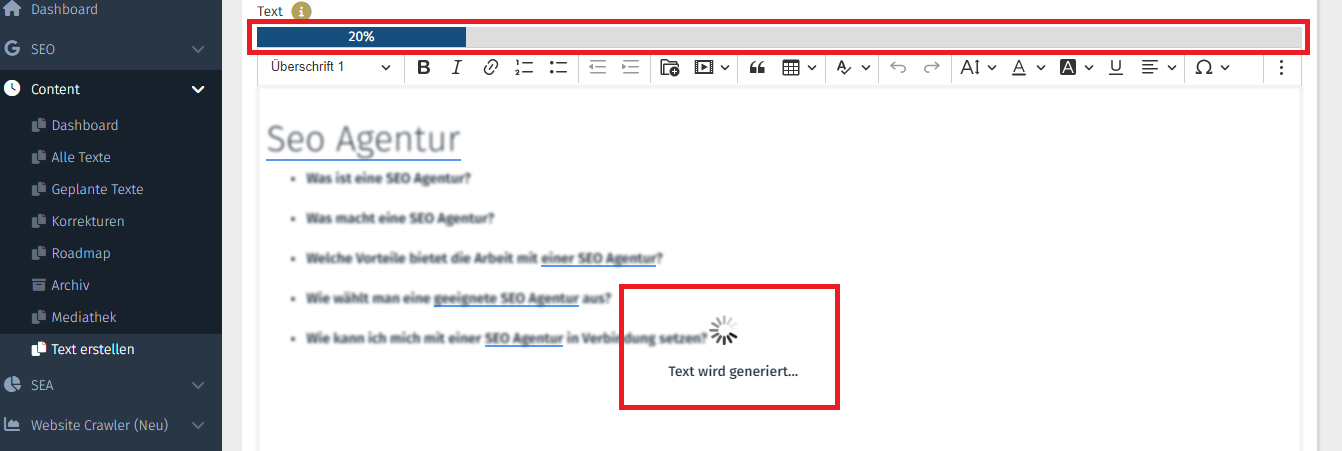Click 'Wie kann ich mich' bullet text
The image size is (1342, 451).
(x=506, y=338)
